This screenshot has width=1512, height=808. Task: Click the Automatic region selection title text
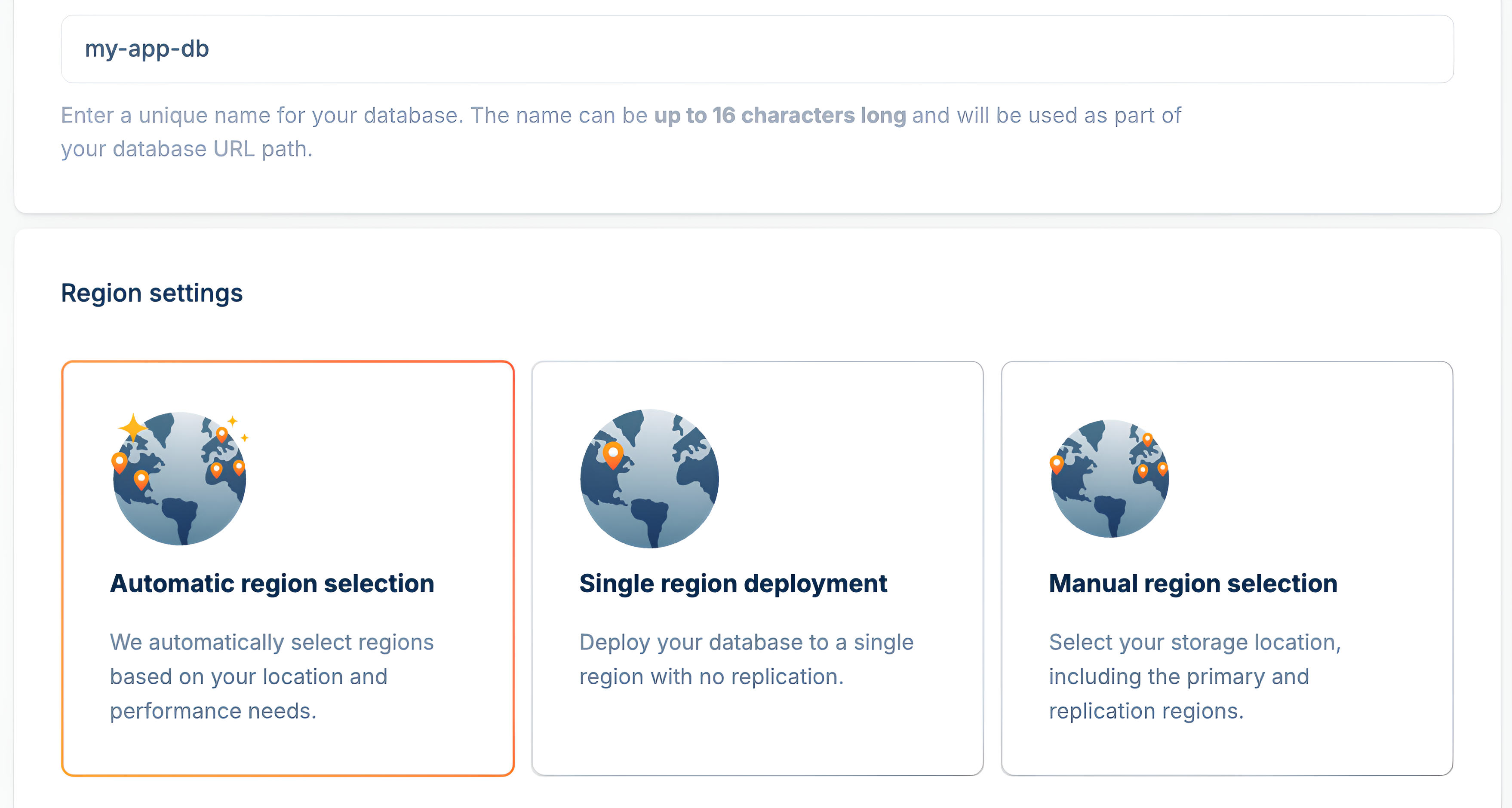pyautogui.click(x=272, y=583)
